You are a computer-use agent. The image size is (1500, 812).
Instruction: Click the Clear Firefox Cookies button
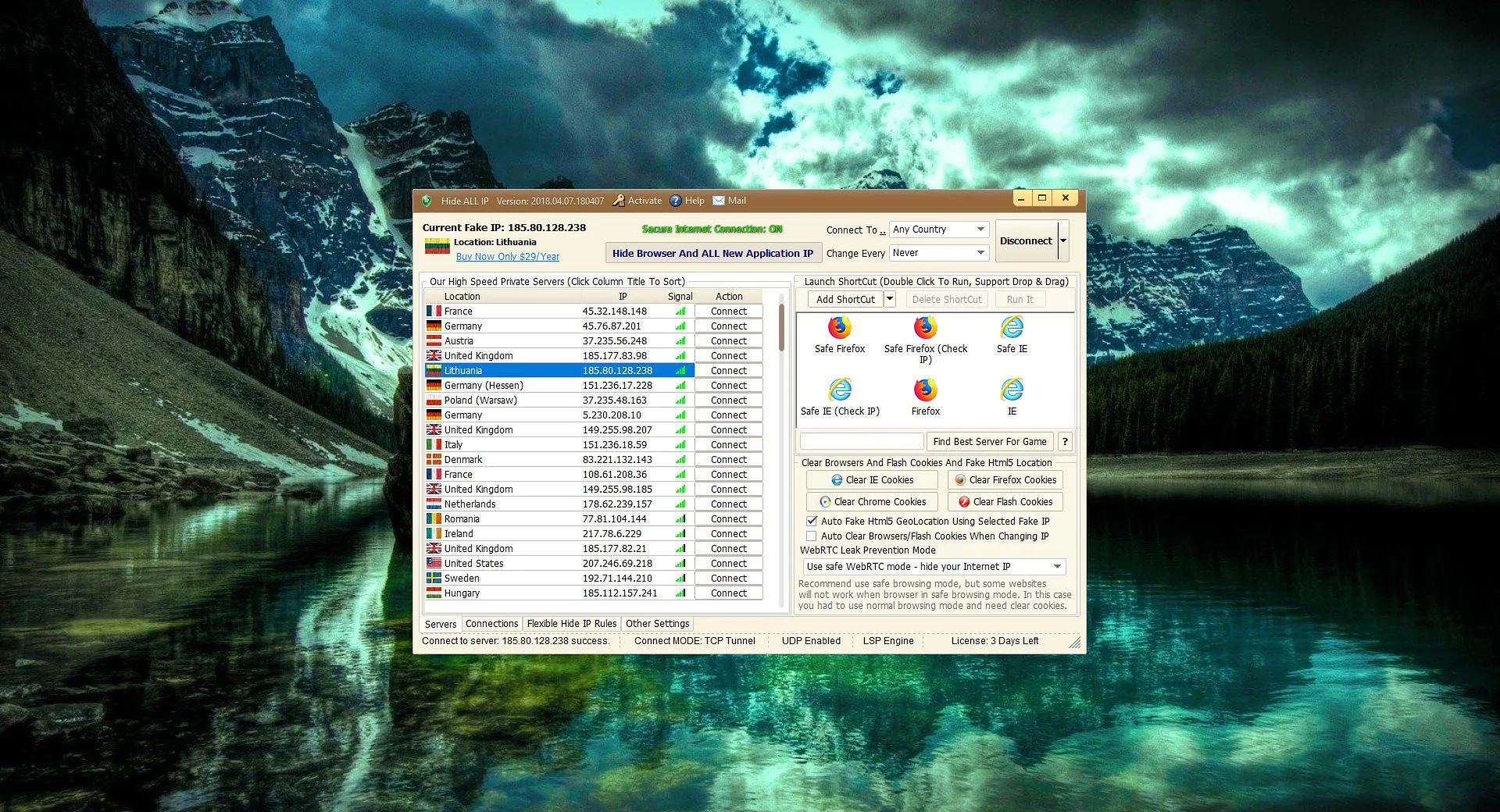coord(1005,480)
